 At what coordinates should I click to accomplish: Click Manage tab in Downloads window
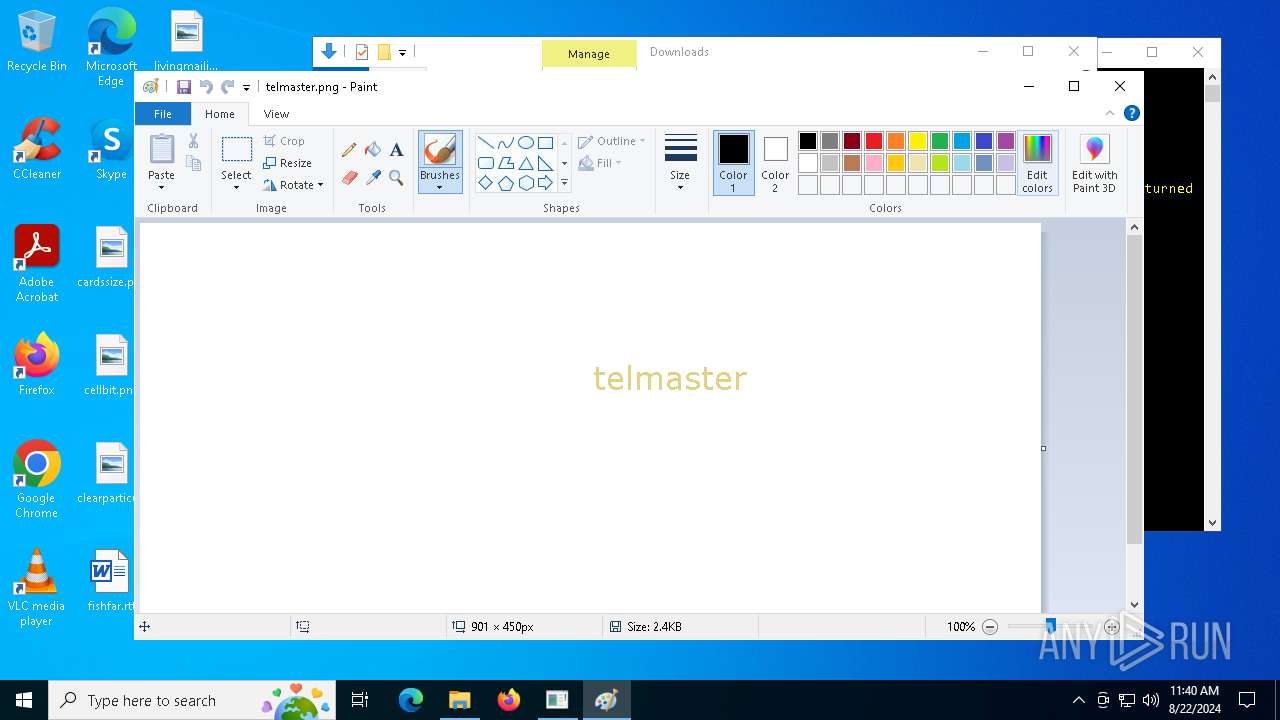589,54
